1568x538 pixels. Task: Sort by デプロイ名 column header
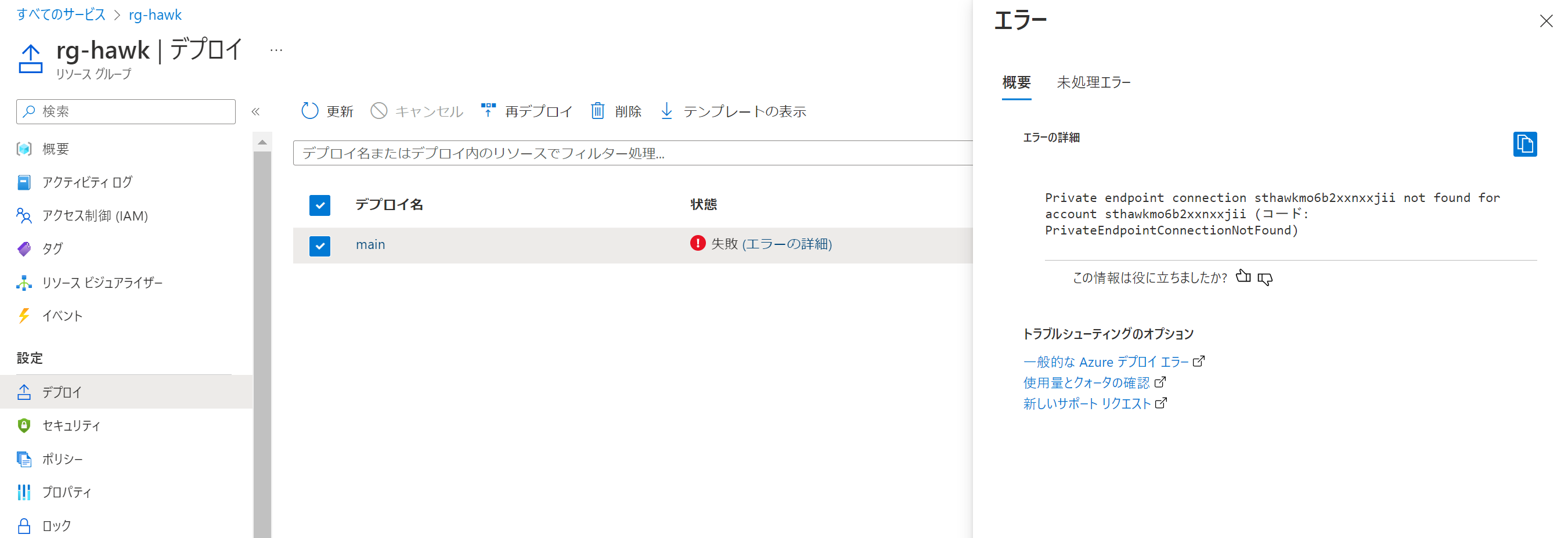(389, 204)
